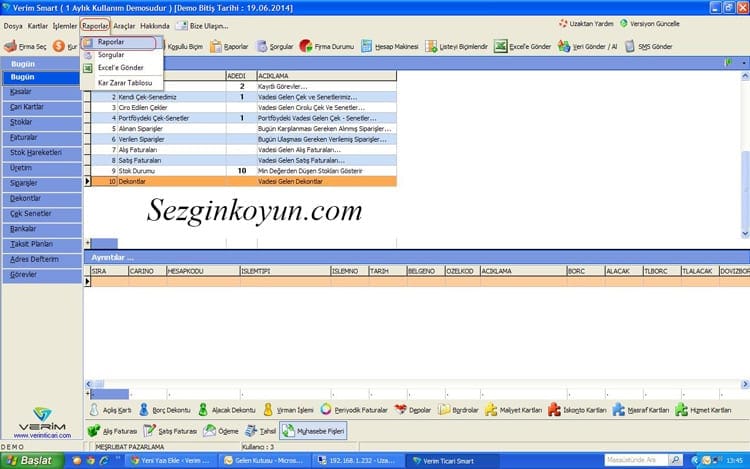Click horizontal scrollbar right arrow
Screen dimensions: 750x469
click(745, 384)
